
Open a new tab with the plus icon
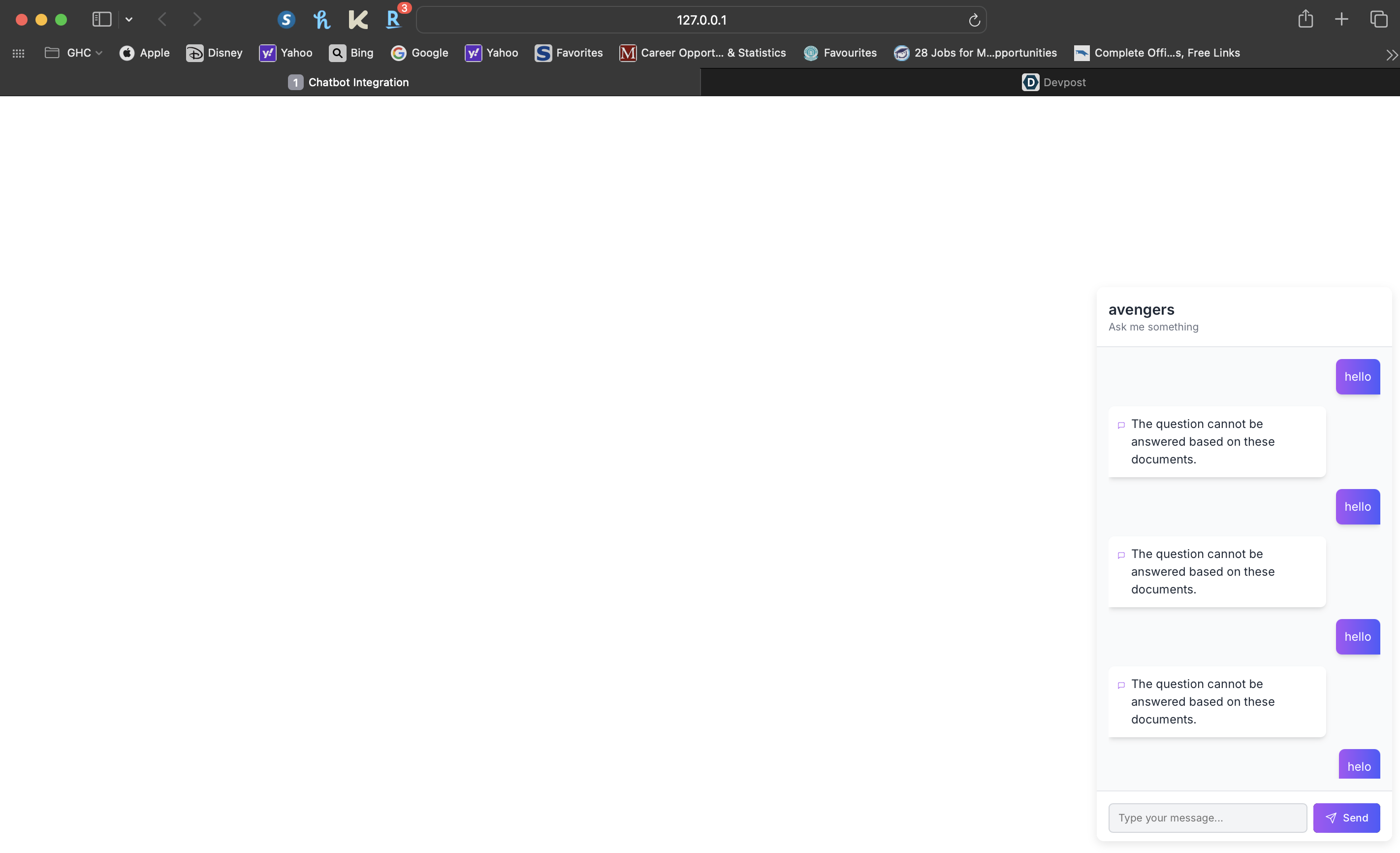point(1341,19)
